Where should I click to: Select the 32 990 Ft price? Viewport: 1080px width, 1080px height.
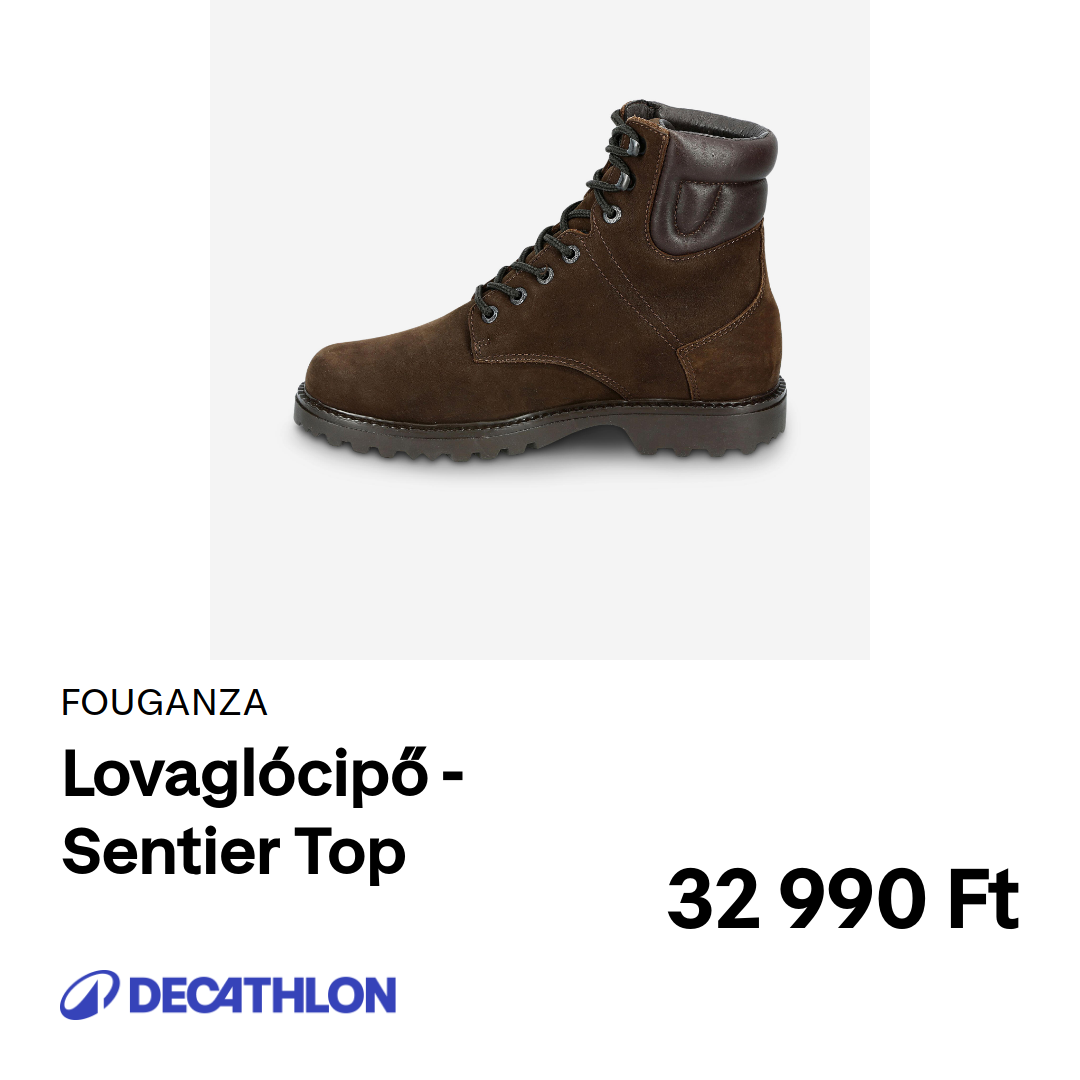pyautogui.click(x=843, y=899)
